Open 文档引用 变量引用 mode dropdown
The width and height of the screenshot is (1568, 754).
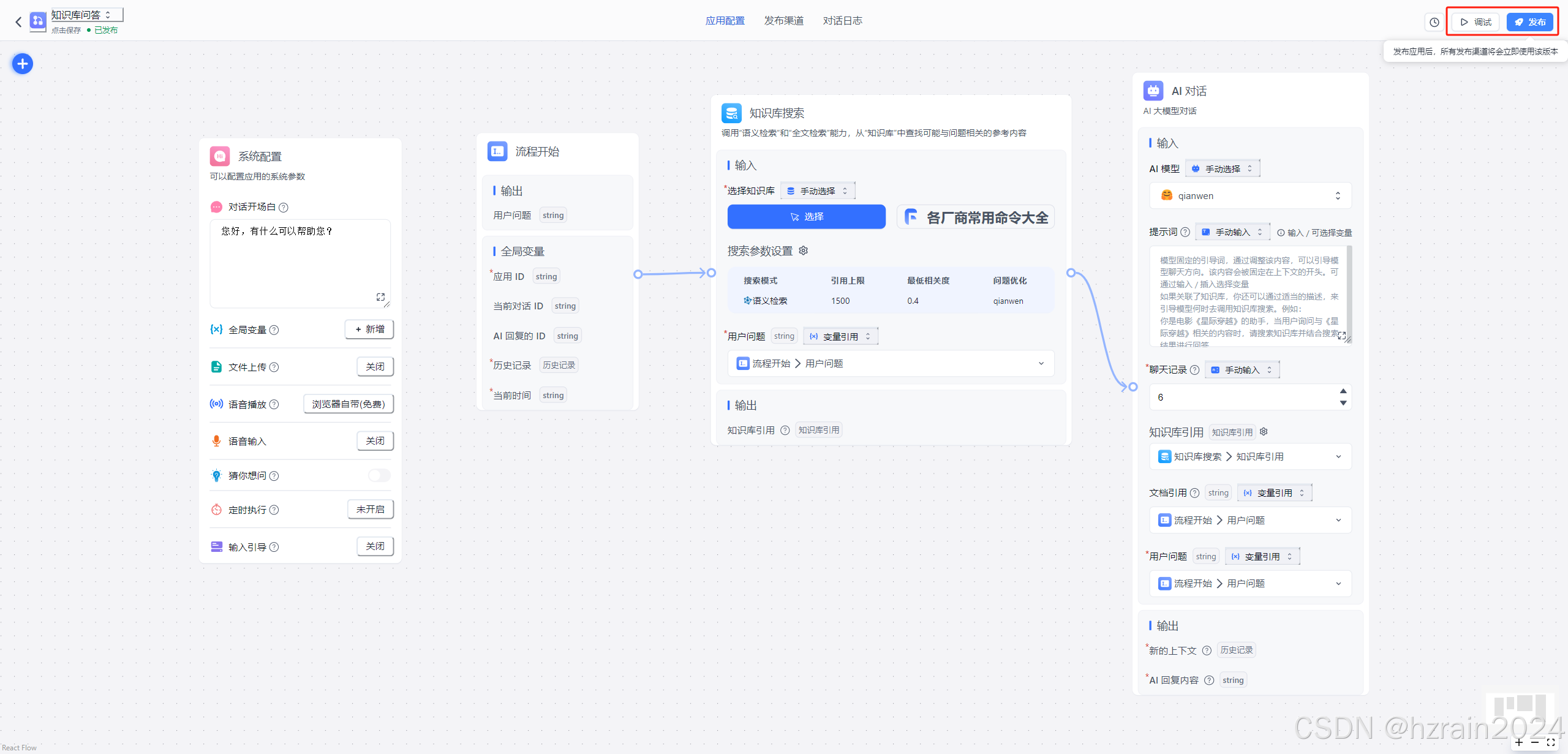[1275, 493]
